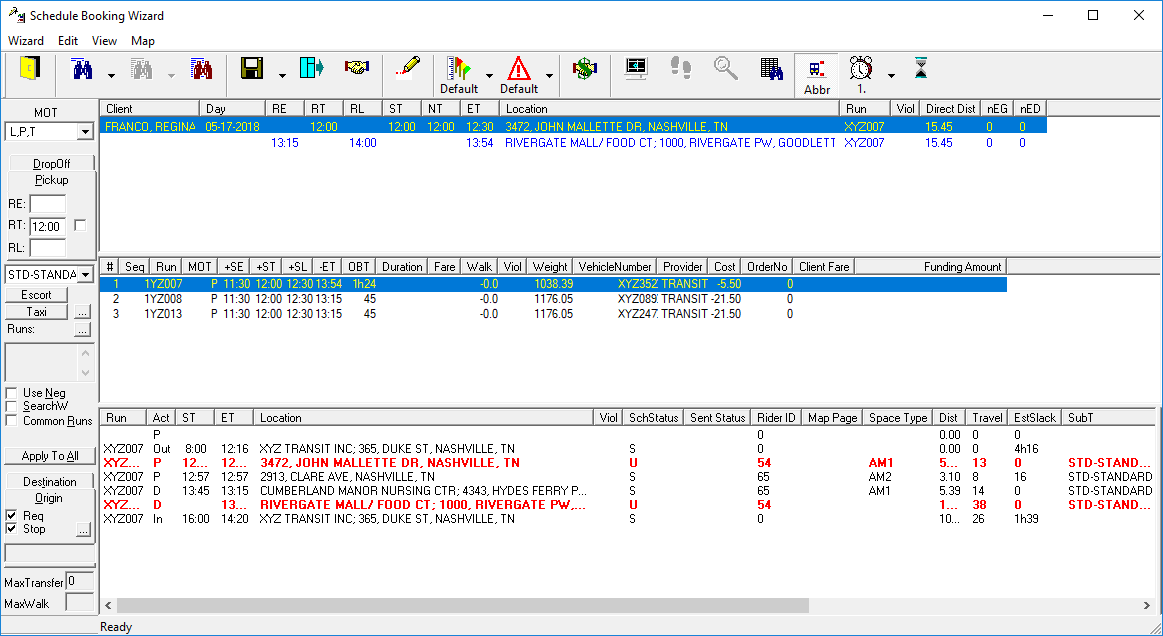The image size is (1163, 636).
Task: Expand the STD-STANDA dropdown list
Action: (85, 274)
